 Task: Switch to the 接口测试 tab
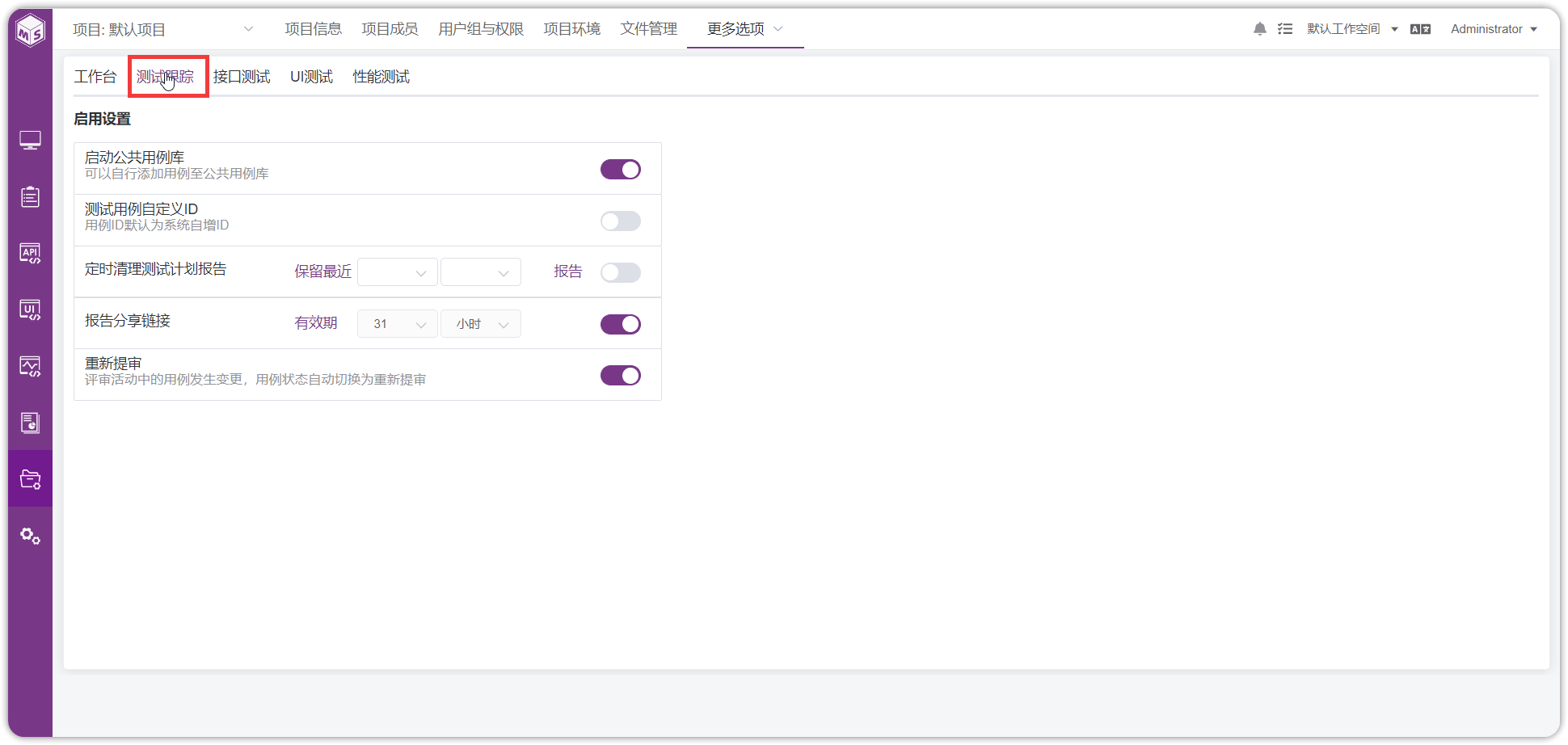pos(242,77)
